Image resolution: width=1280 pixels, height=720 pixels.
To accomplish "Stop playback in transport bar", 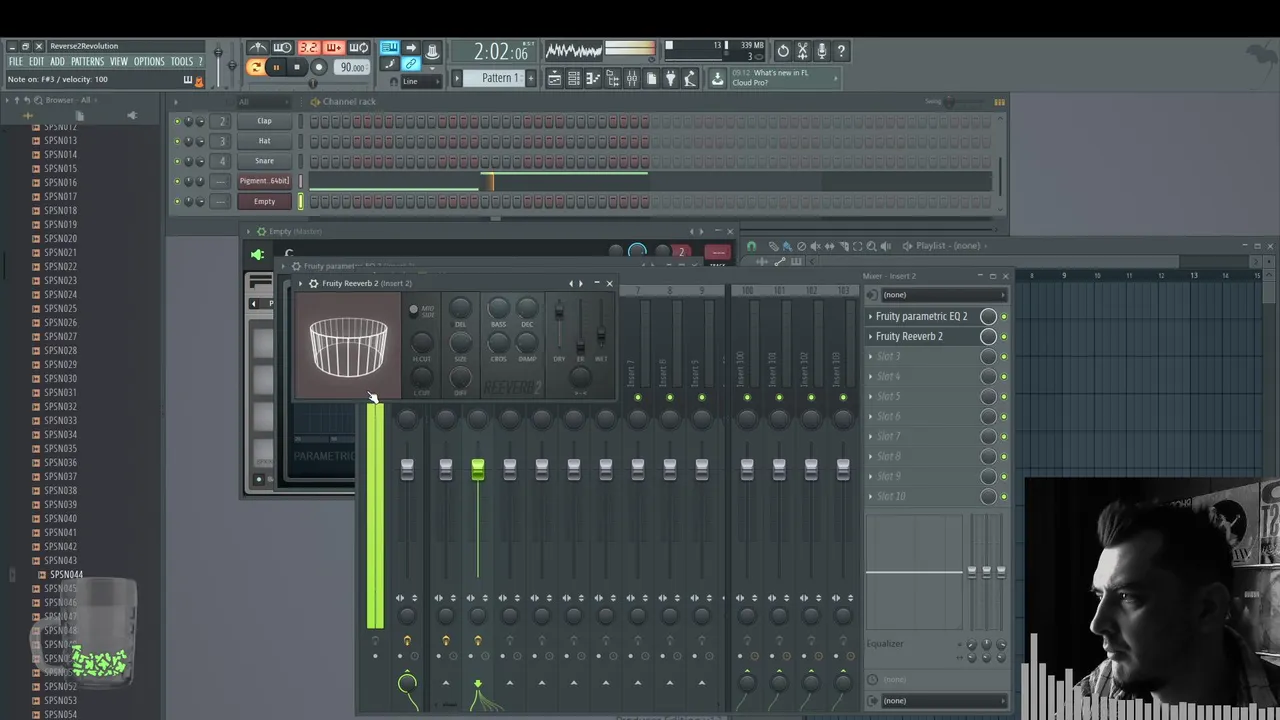I will point(296,67).
